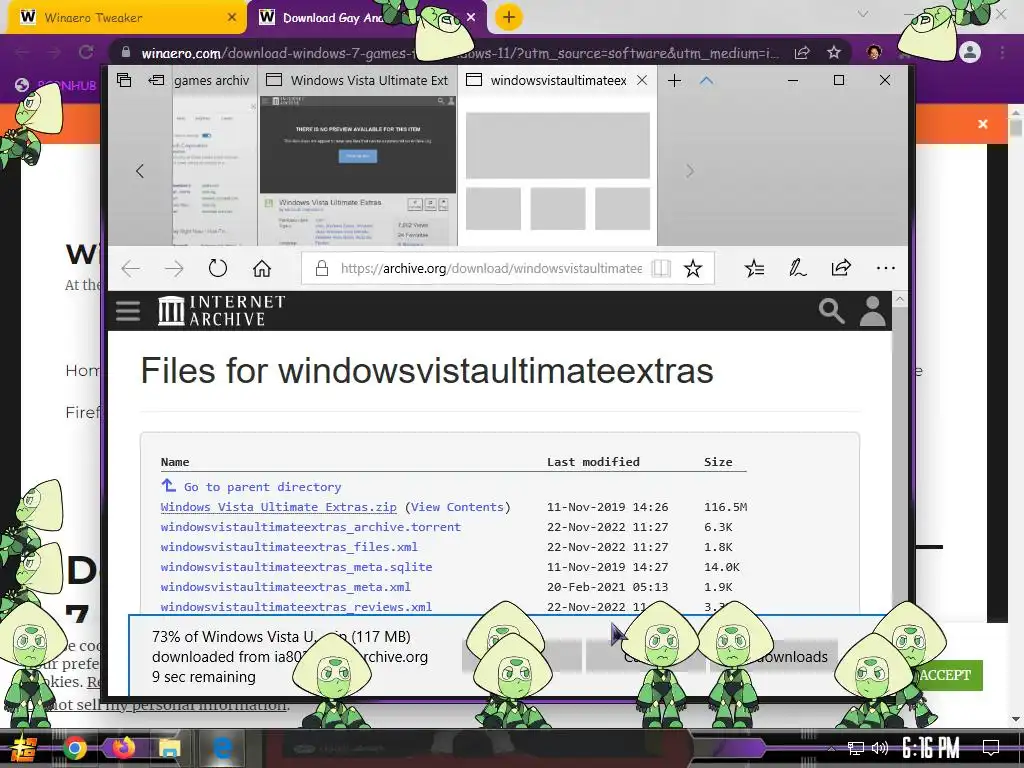Open Windows Vista Ultimate Extras tab preview
Viewport: 1024px width, 768px height.
(x=358, y=170)
